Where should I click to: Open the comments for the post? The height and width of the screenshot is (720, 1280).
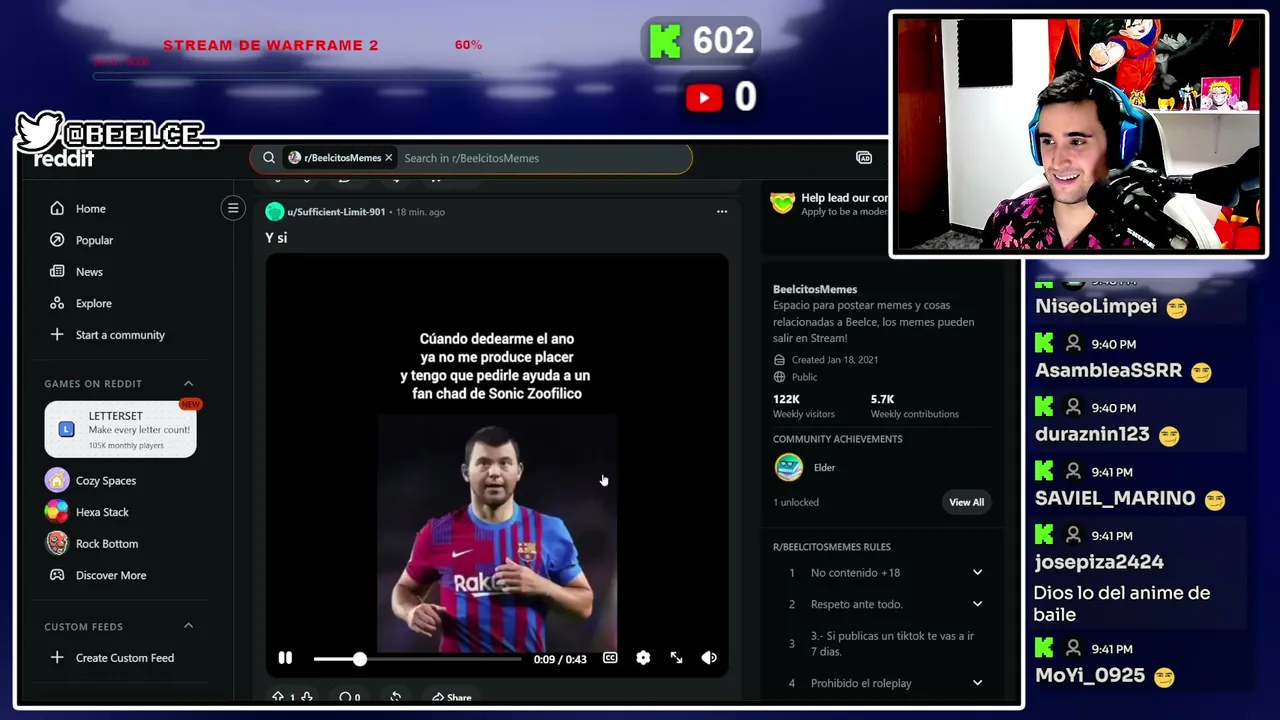click(x=350, y=697)
